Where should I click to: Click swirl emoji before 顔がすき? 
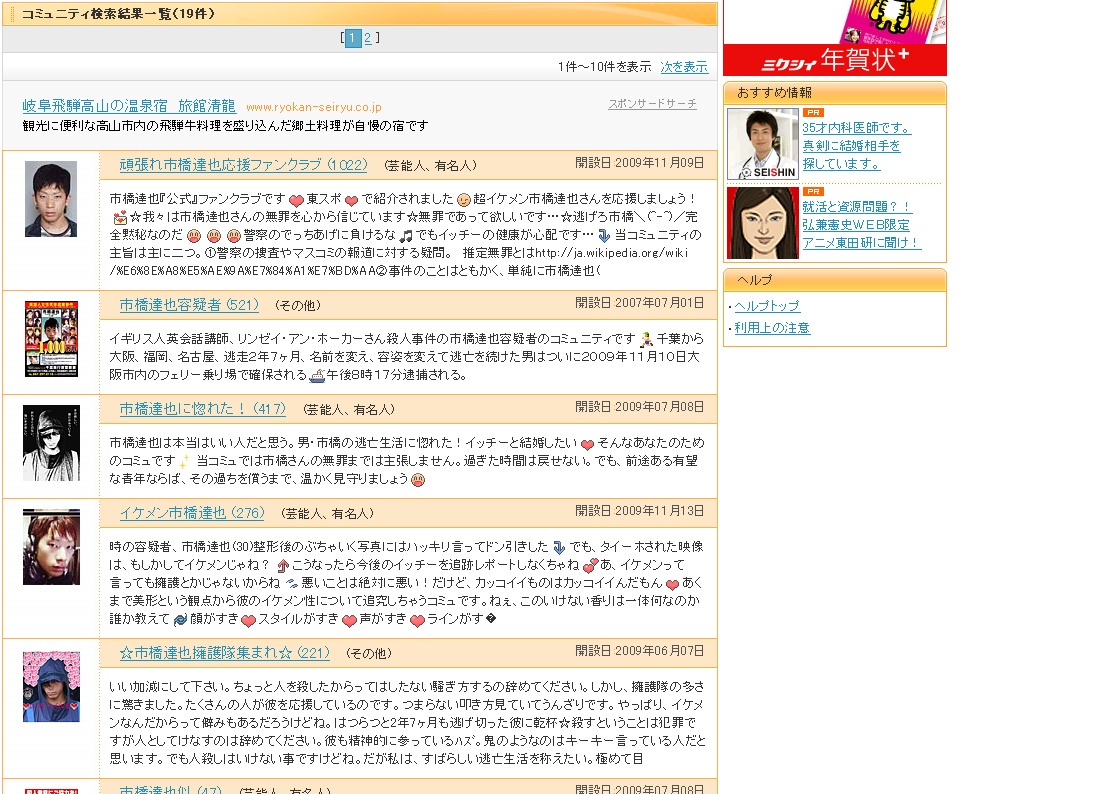(x=180, y=619)
